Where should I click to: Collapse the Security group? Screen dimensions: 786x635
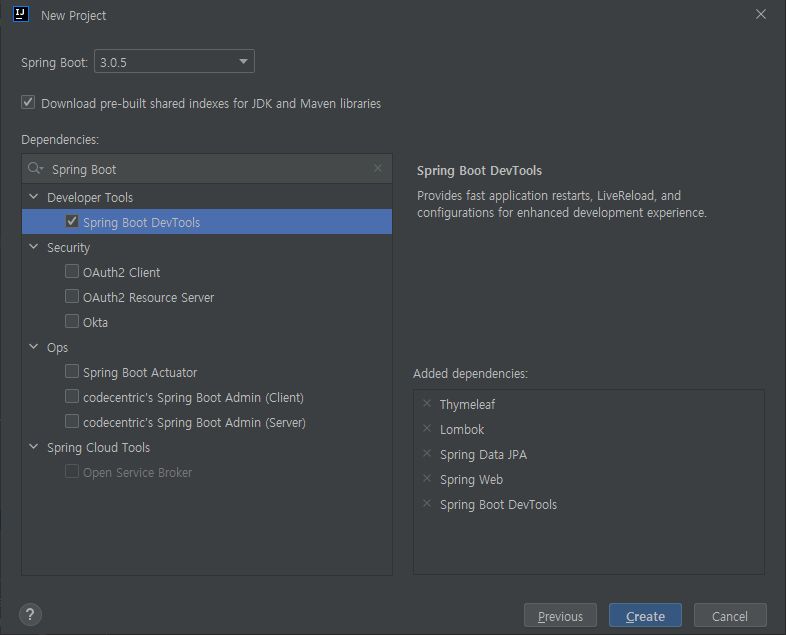(34, 247)
